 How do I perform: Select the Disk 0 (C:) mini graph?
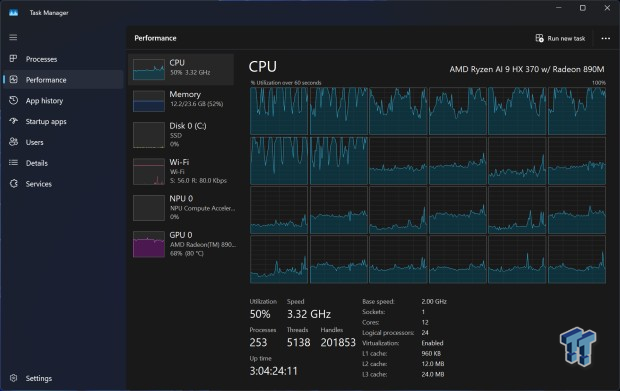click(x=149, y=135)
